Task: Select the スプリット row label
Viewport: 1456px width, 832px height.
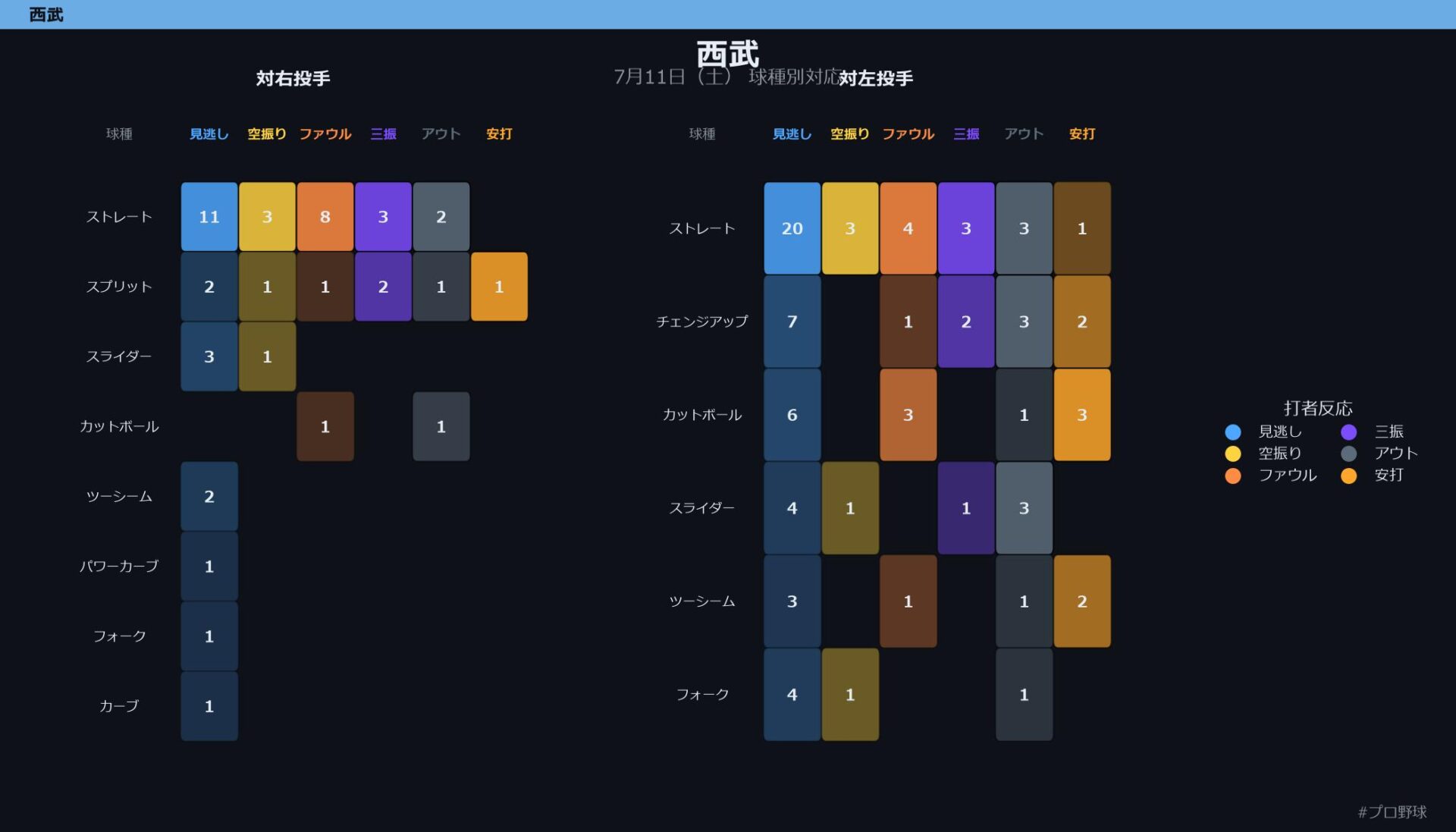Action: click(119, 287)
